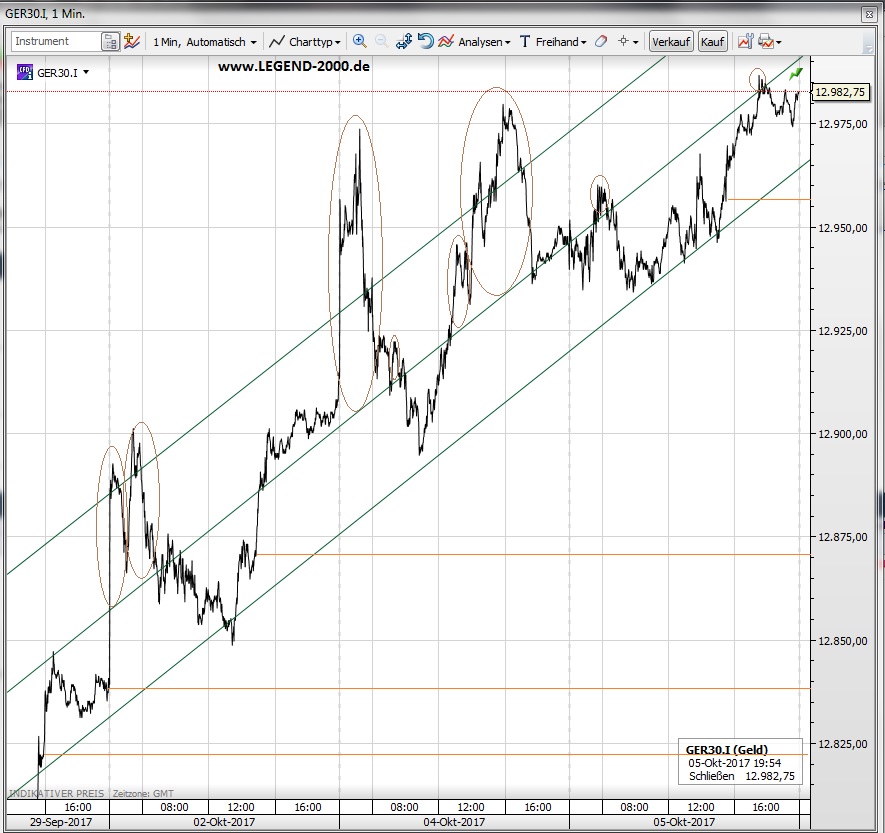The image size is (885, 833).
Task: Open the Analysen menu
Action: point(476,42)
